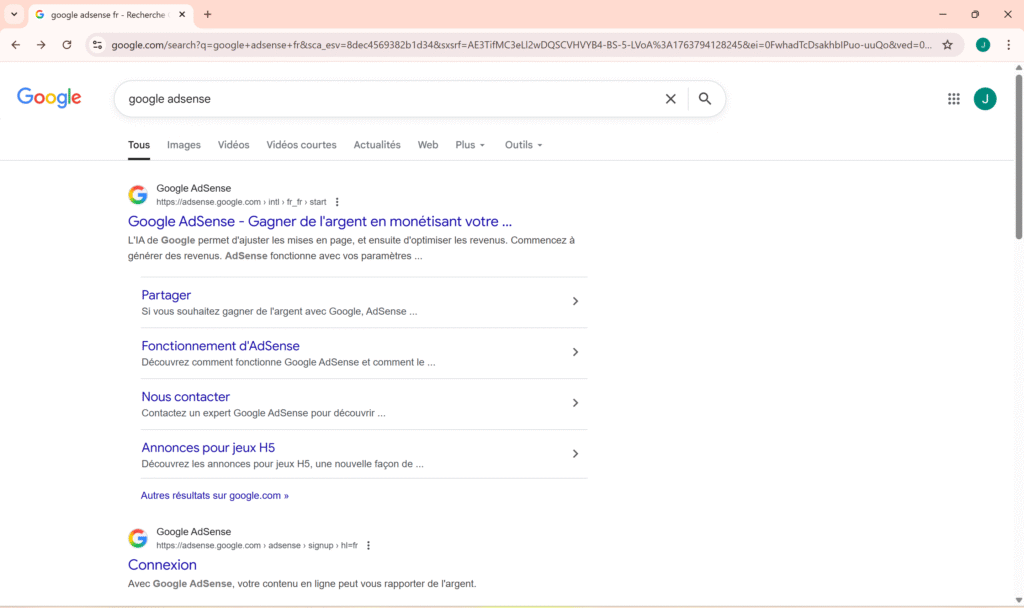
Task: Click the magnifying glass search icon
Action: click(x=705, y=99)
